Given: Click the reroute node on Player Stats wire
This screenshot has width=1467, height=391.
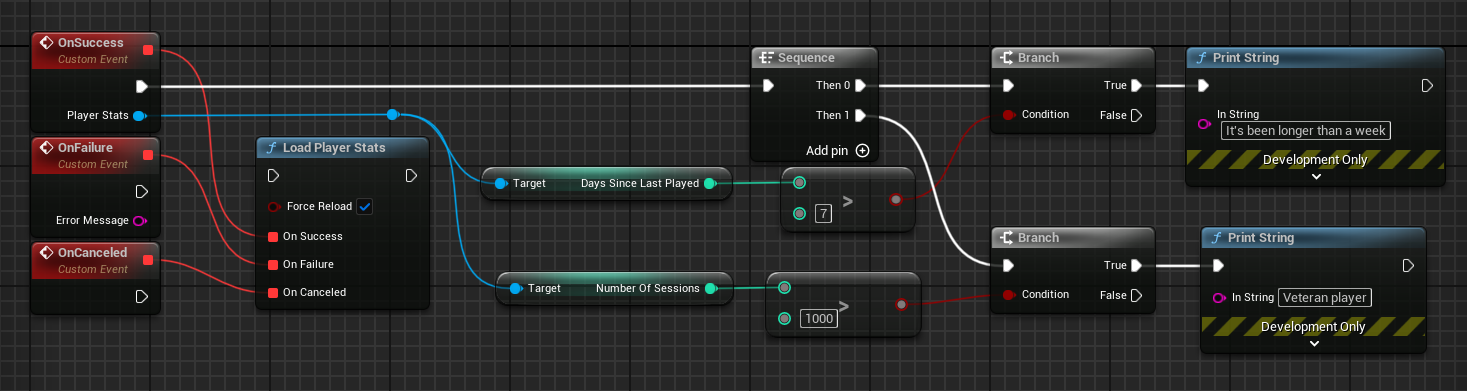Looking at the screenshot, I should coord(392,115).
